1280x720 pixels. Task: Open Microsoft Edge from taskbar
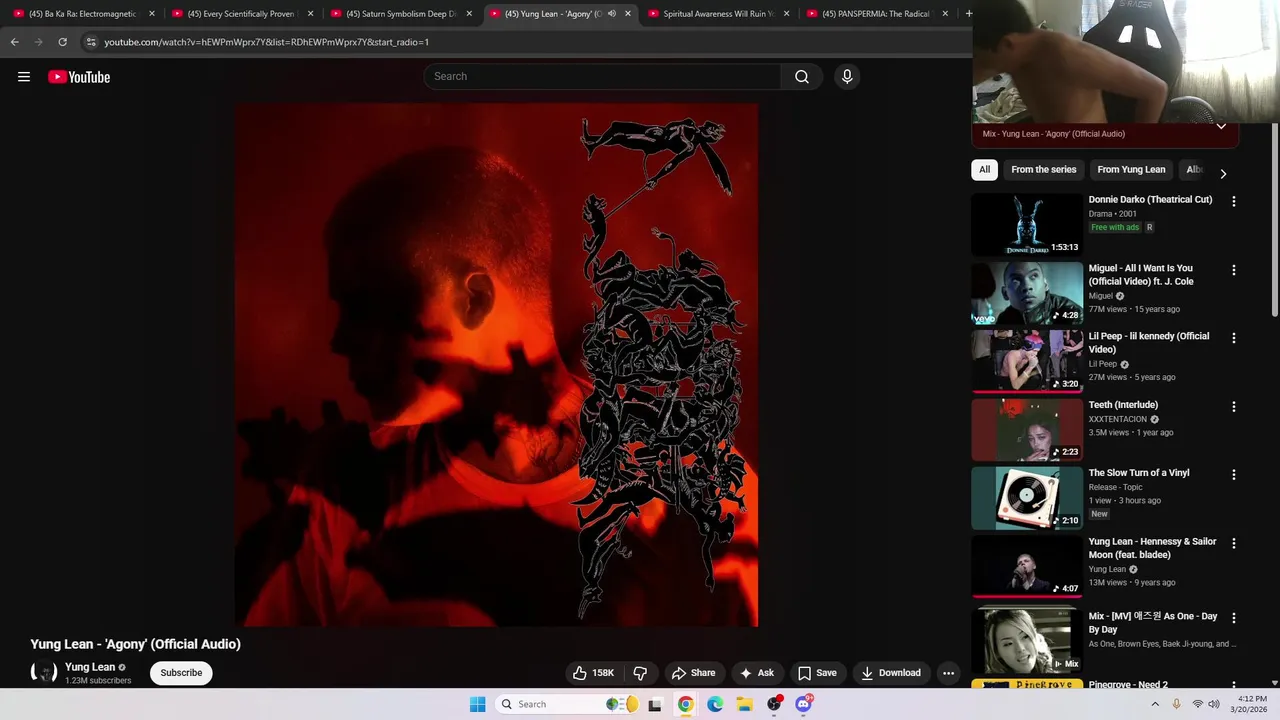pos(715,704)
